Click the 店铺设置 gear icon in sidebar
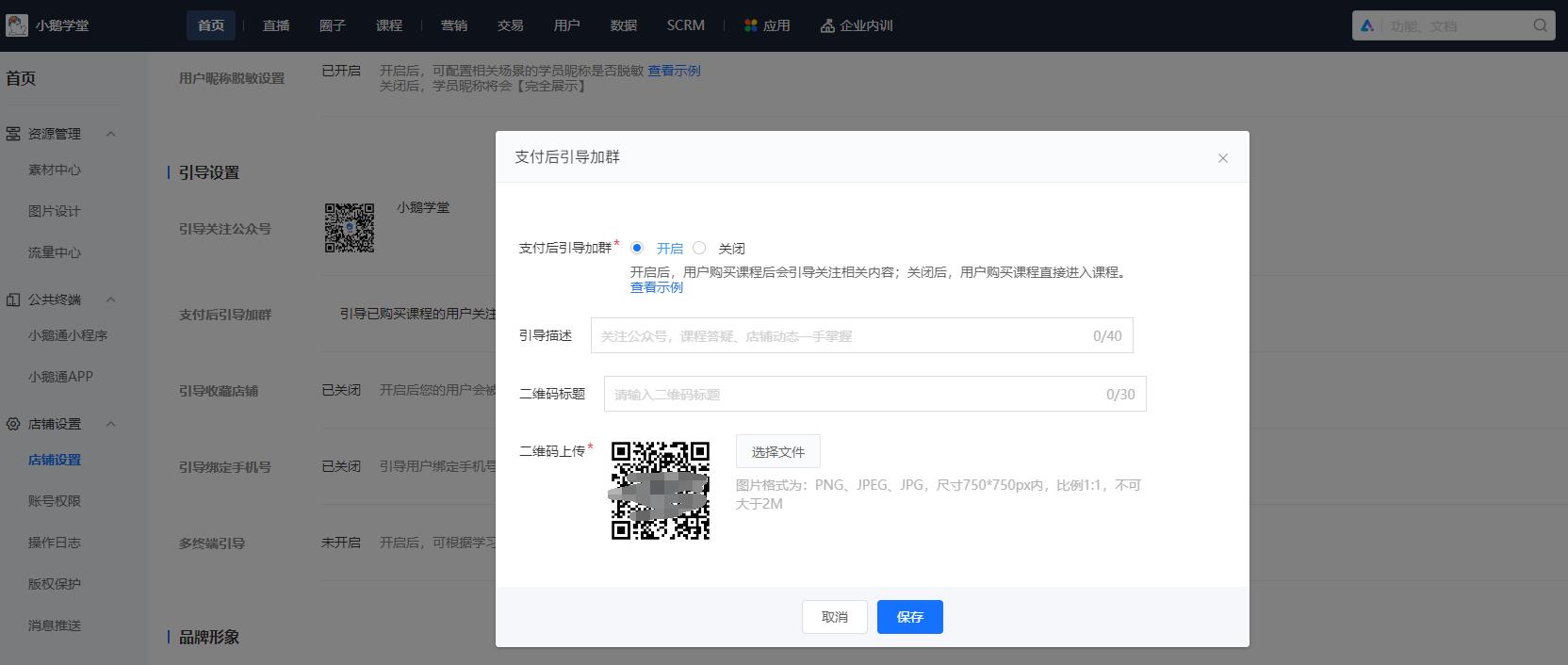The width and height of the screenshot is (1568, 665). tap(13, 424)
